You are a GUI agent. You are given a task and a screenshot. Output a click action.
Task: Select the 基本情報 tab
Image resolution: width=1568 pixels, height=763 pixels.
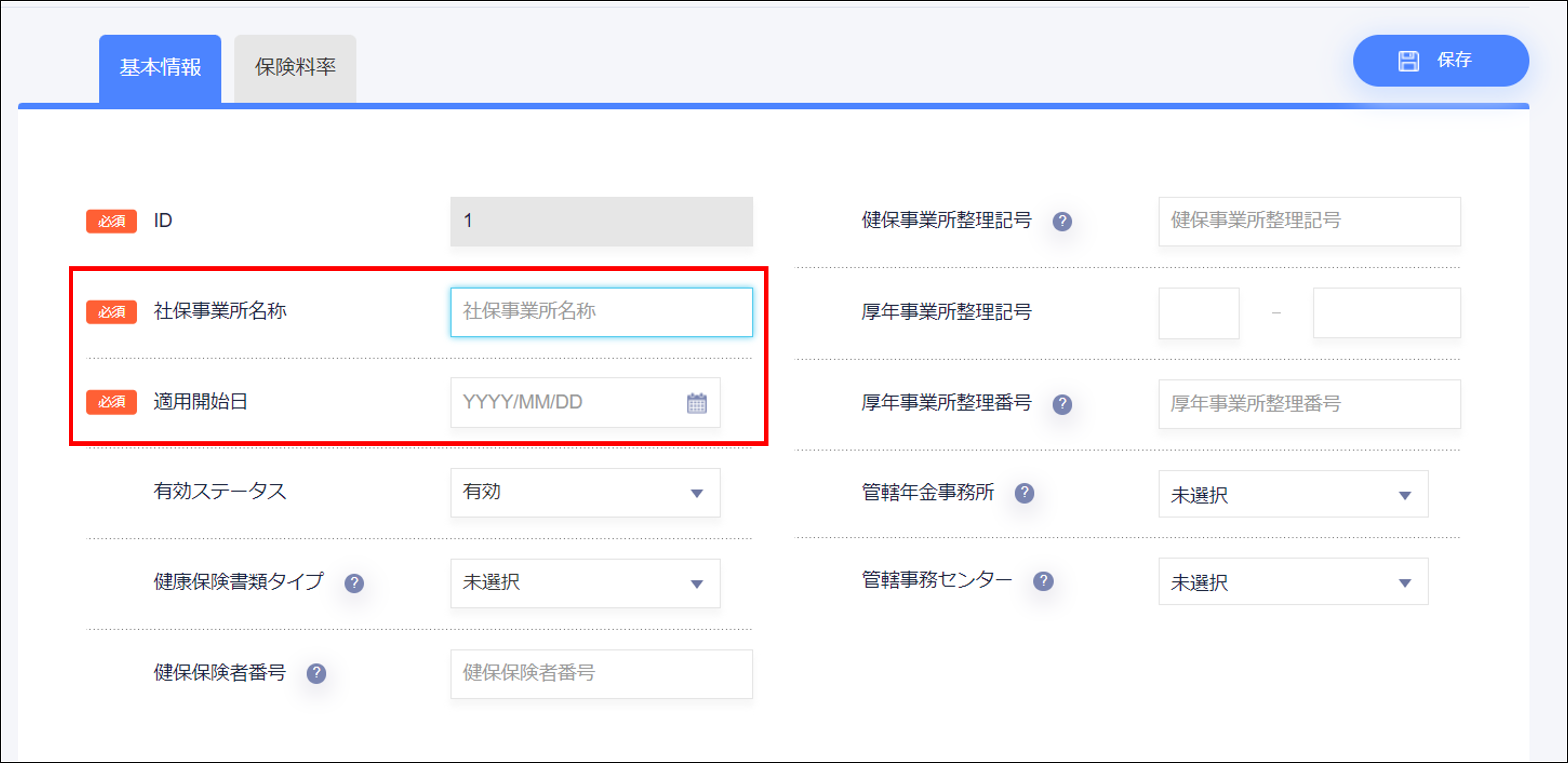click(160, 67)
